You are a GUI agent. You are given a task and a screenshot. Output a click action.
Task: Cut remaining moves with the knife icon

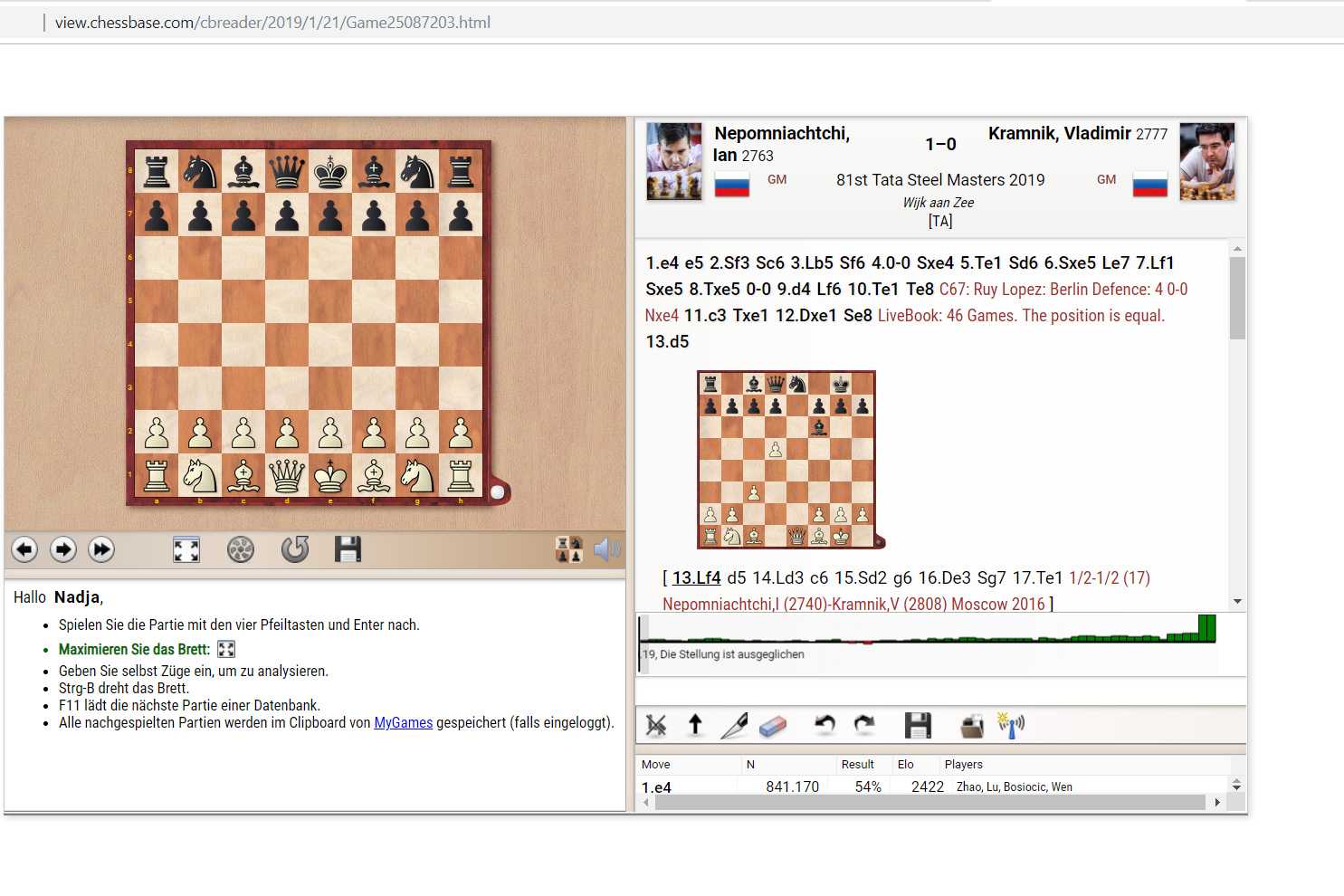[x=734, y=725]
